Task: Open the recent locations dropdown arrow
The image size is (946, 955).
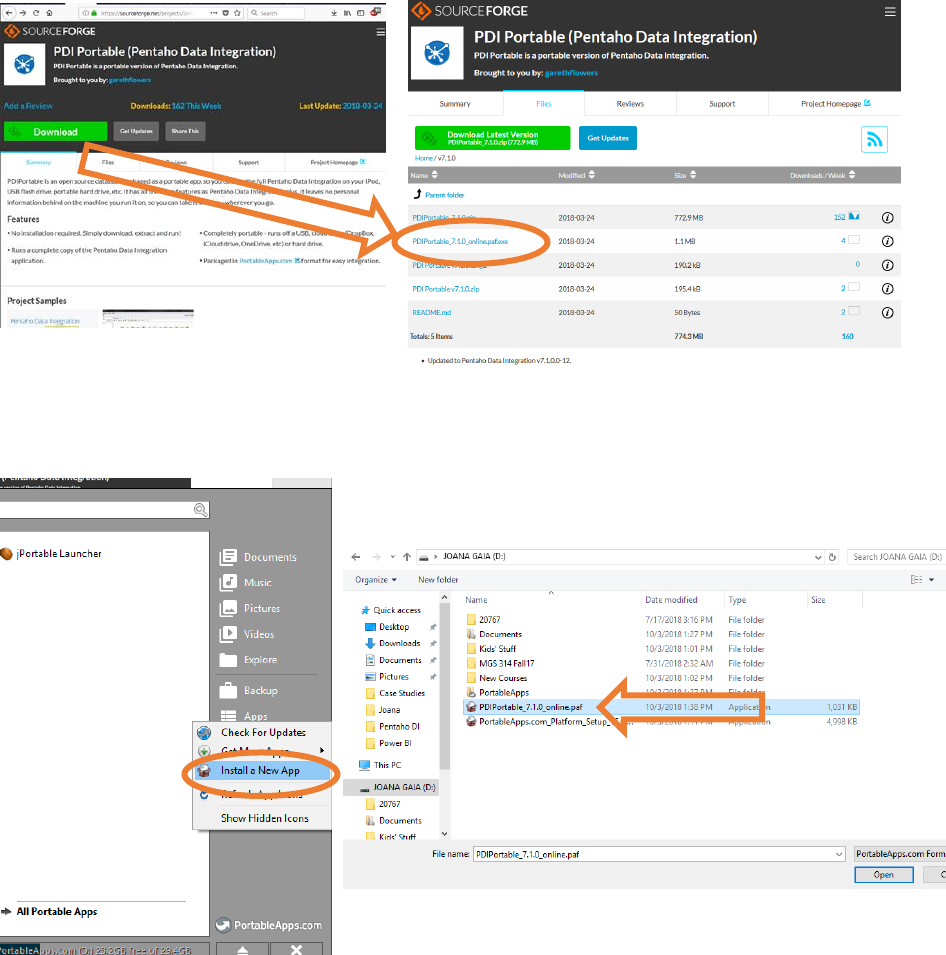Action: pyautogui.click(x=392, y=557)
